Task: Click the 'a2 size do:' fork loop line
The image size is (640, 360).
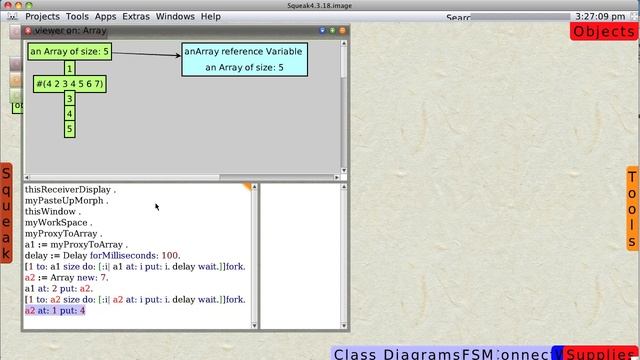Action: 135,300
